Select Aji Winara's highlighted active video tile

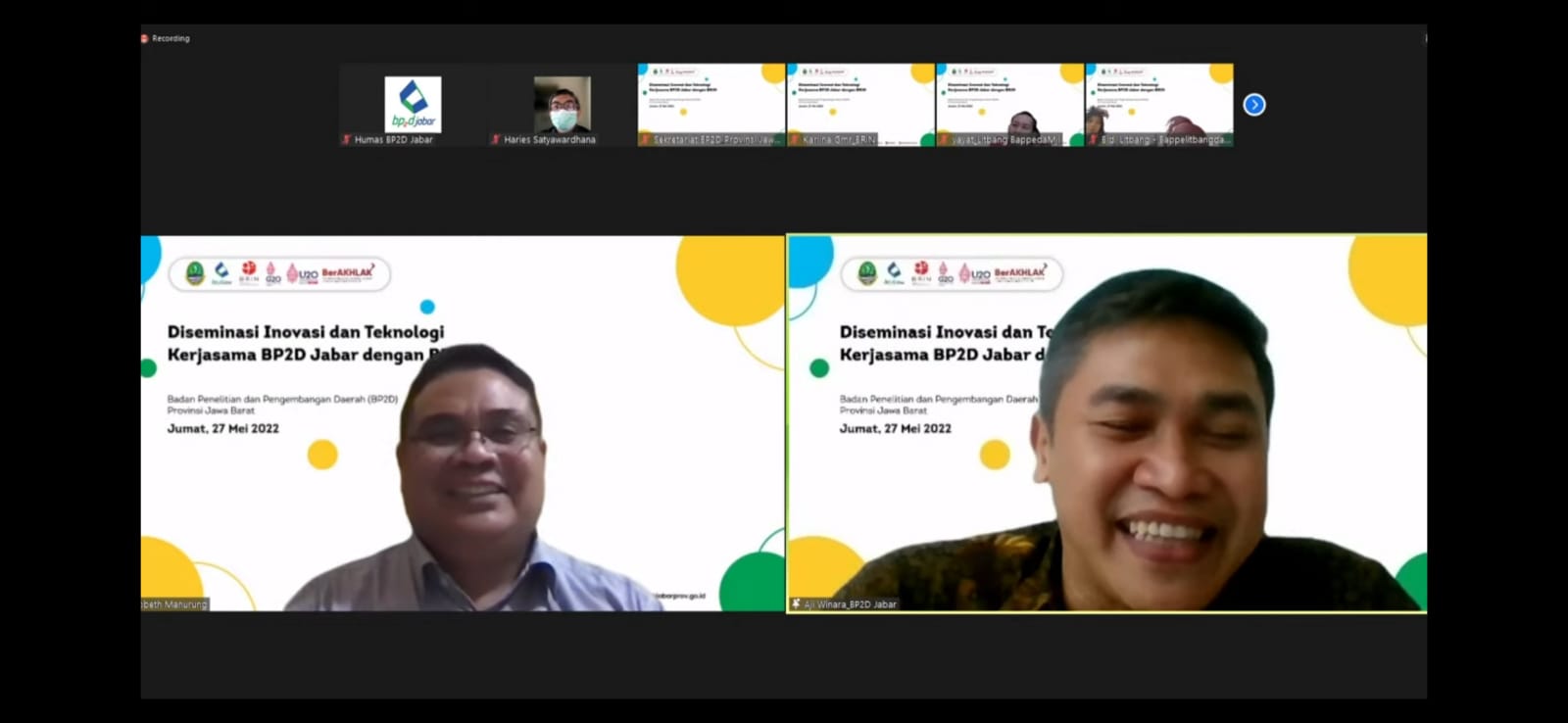[x=1106, y=423]
